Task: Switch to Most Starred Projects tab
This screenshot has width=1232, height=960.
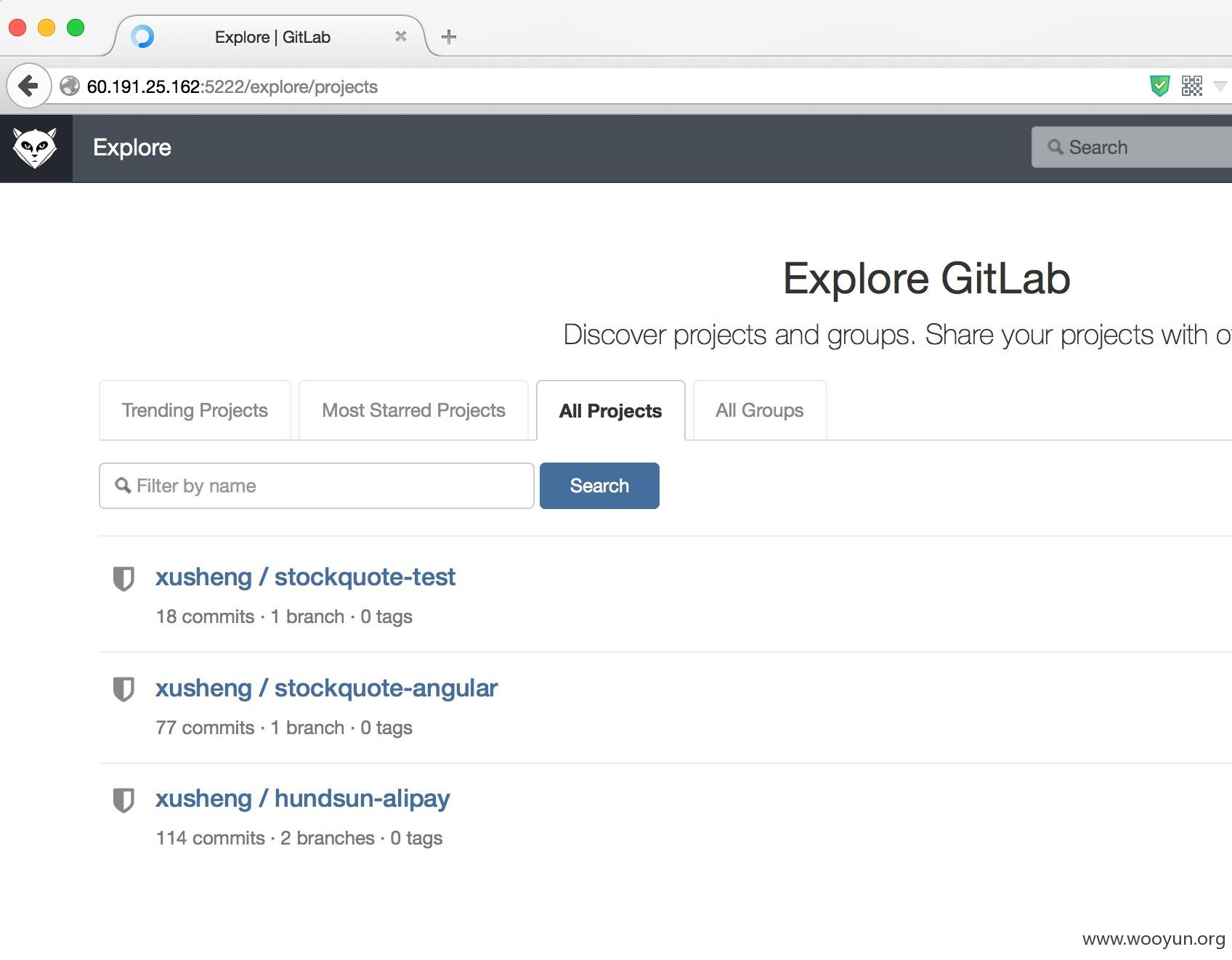Action: (x=413, y=410)
